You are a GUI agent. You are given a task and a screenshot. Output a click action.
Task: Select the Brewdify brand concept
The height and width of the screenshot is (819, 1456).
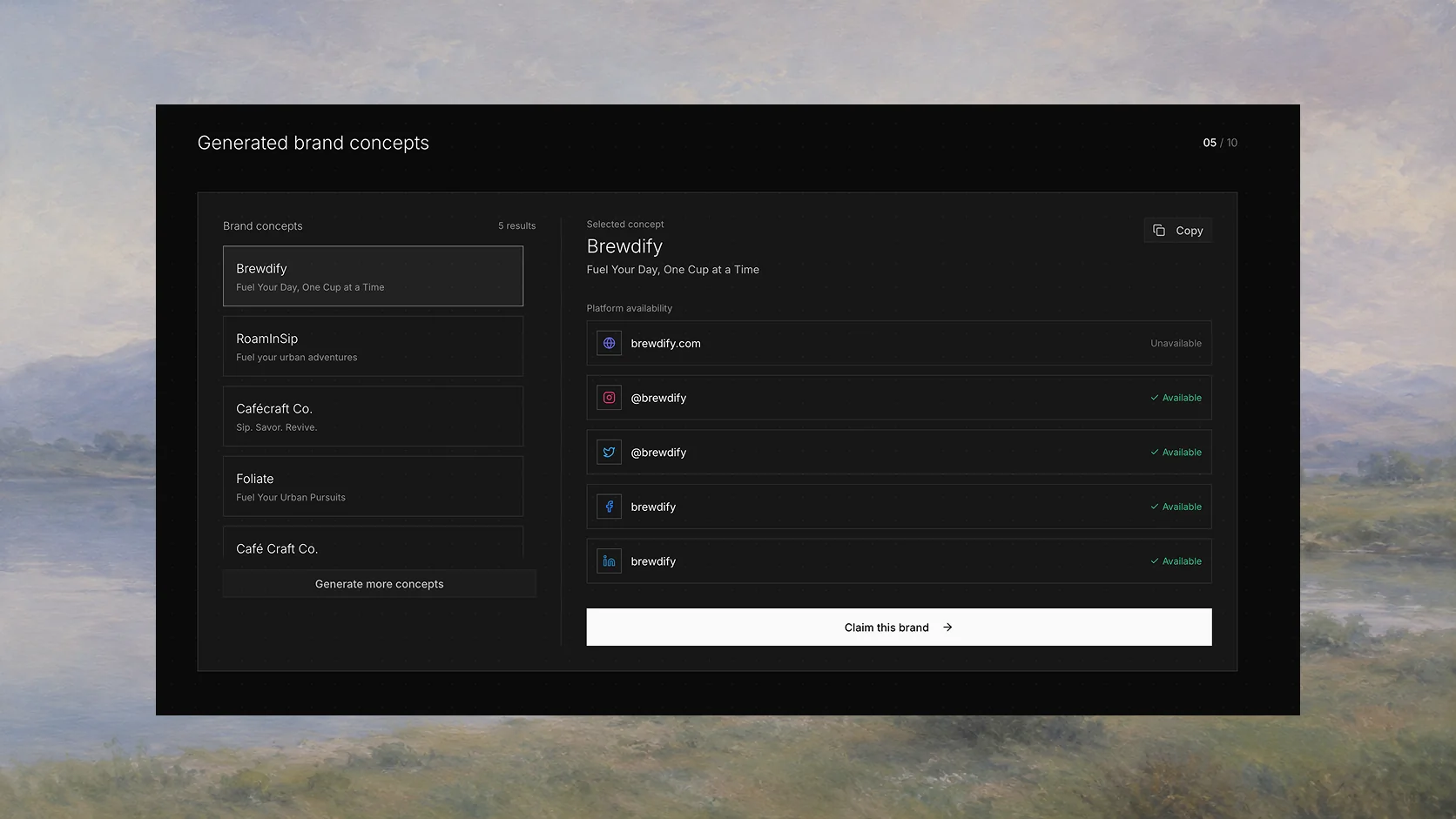(373, 276)
